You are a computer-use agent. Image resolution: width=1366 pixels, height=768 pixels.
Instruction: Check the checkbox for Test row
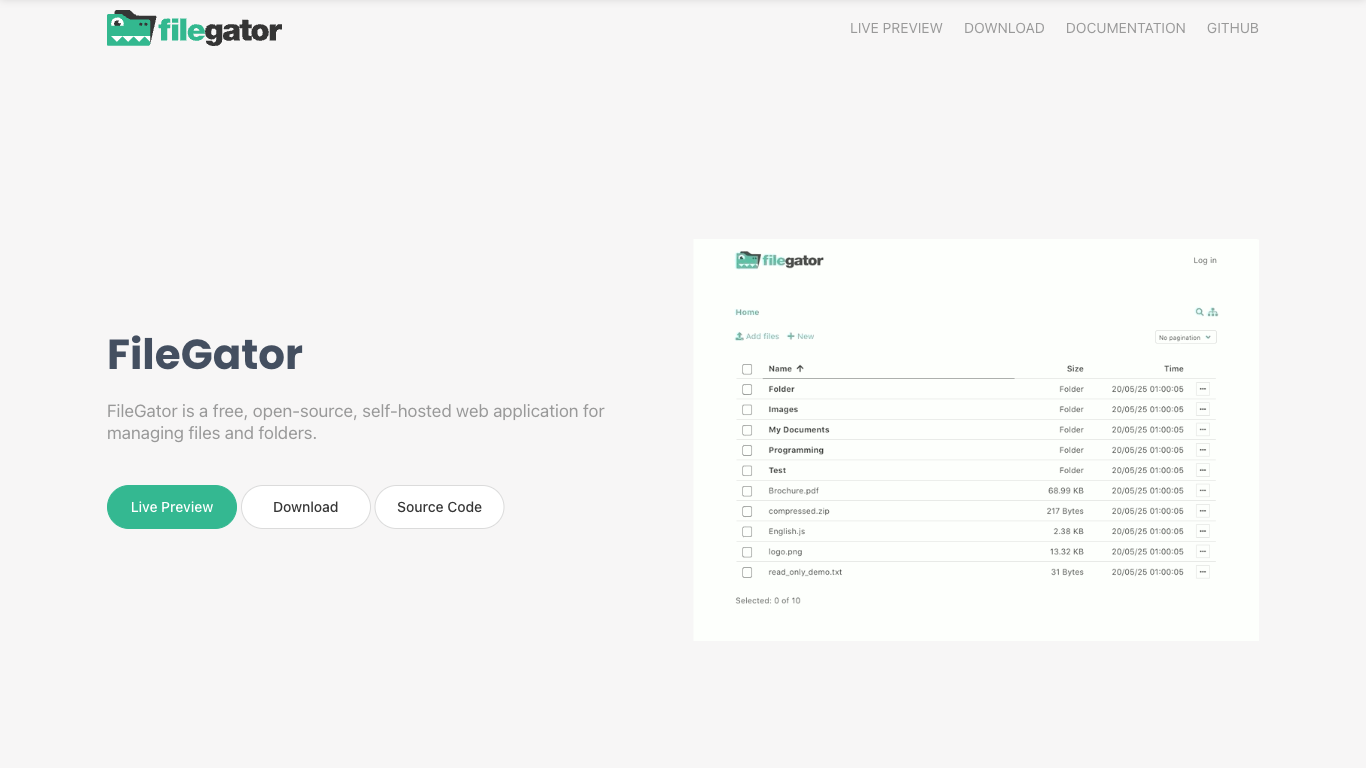[747, 471]
